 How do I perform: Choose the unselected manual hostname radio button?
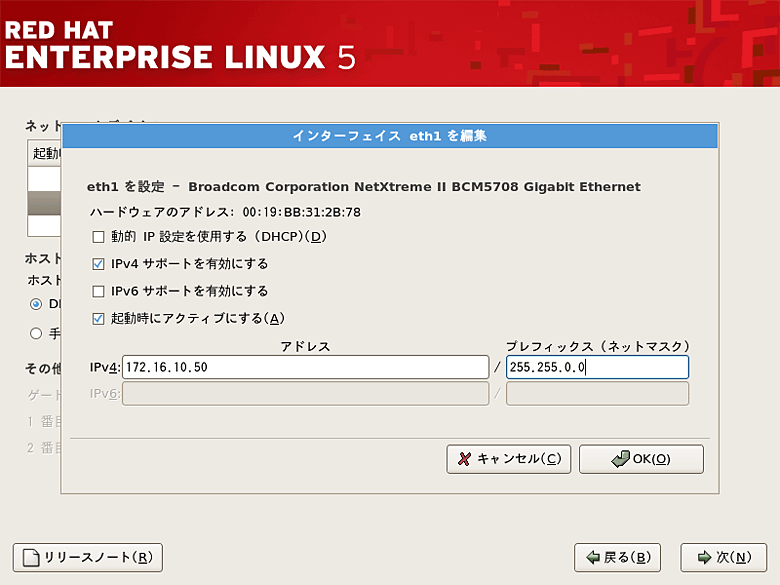tap(36, 333)
